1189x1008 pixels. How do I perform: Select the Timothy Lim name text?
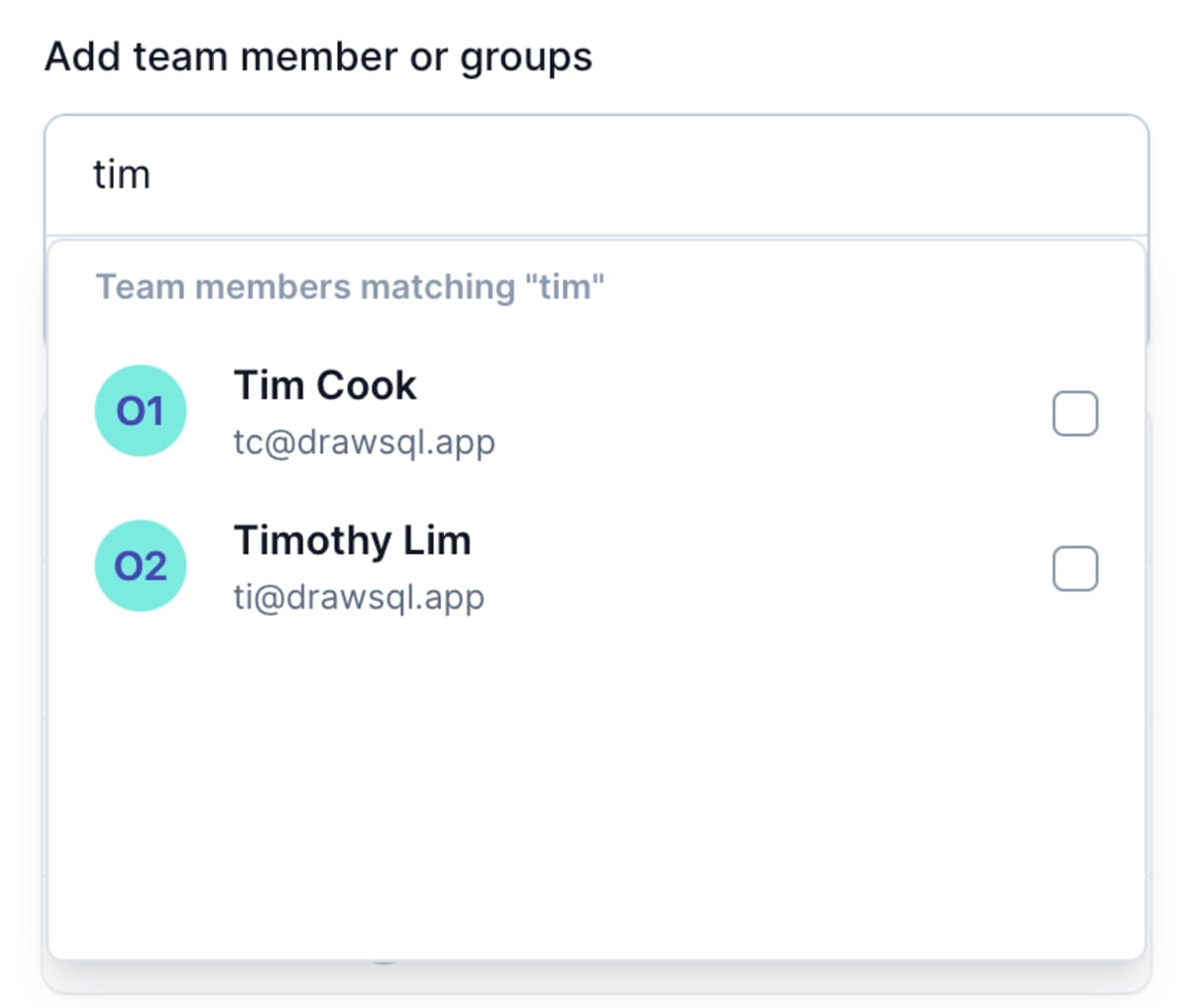pos(352,541)
